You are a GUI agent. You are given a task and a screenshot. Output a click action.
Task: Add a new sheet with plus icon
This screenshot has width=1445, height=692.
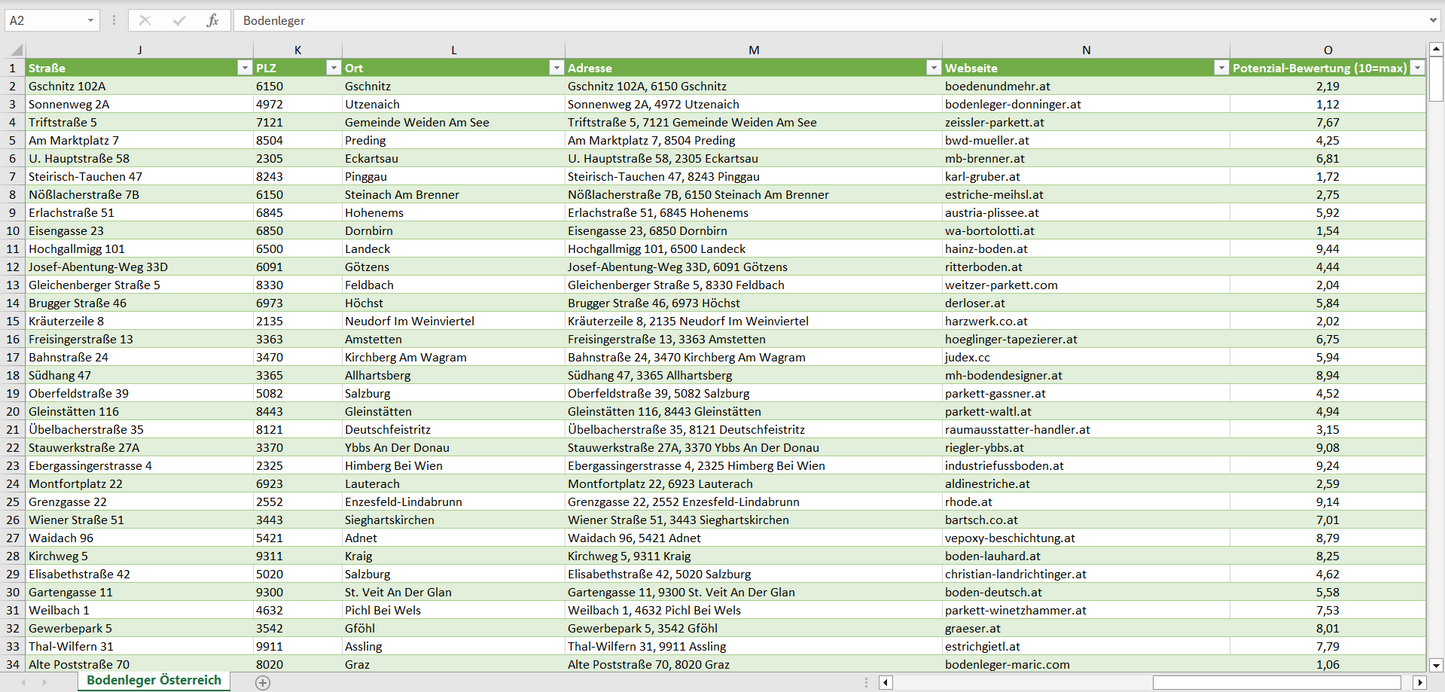coord(262,682)
